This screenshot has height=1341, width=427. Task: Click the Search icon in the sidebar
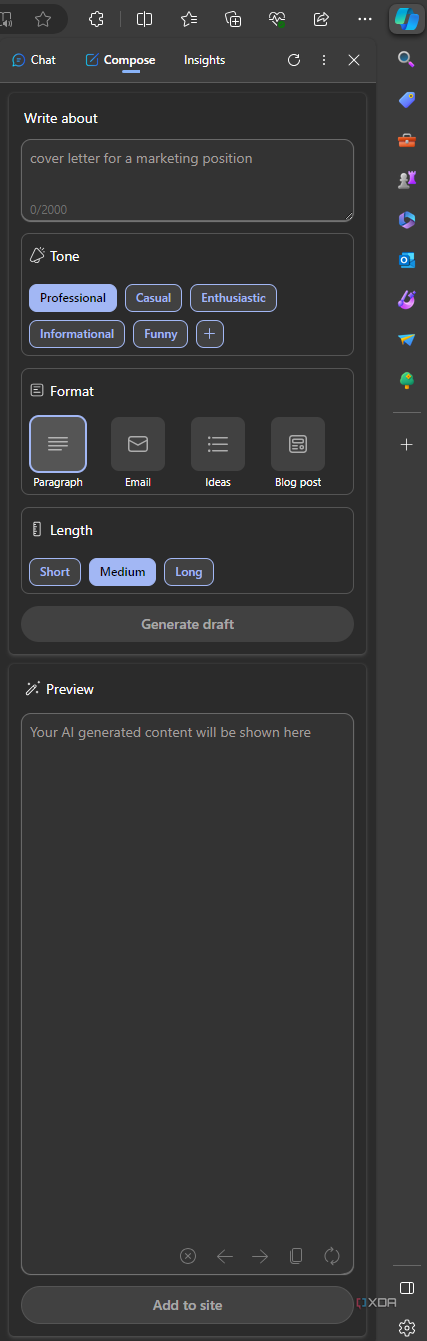pyautogui.click(x=406, y=60)
